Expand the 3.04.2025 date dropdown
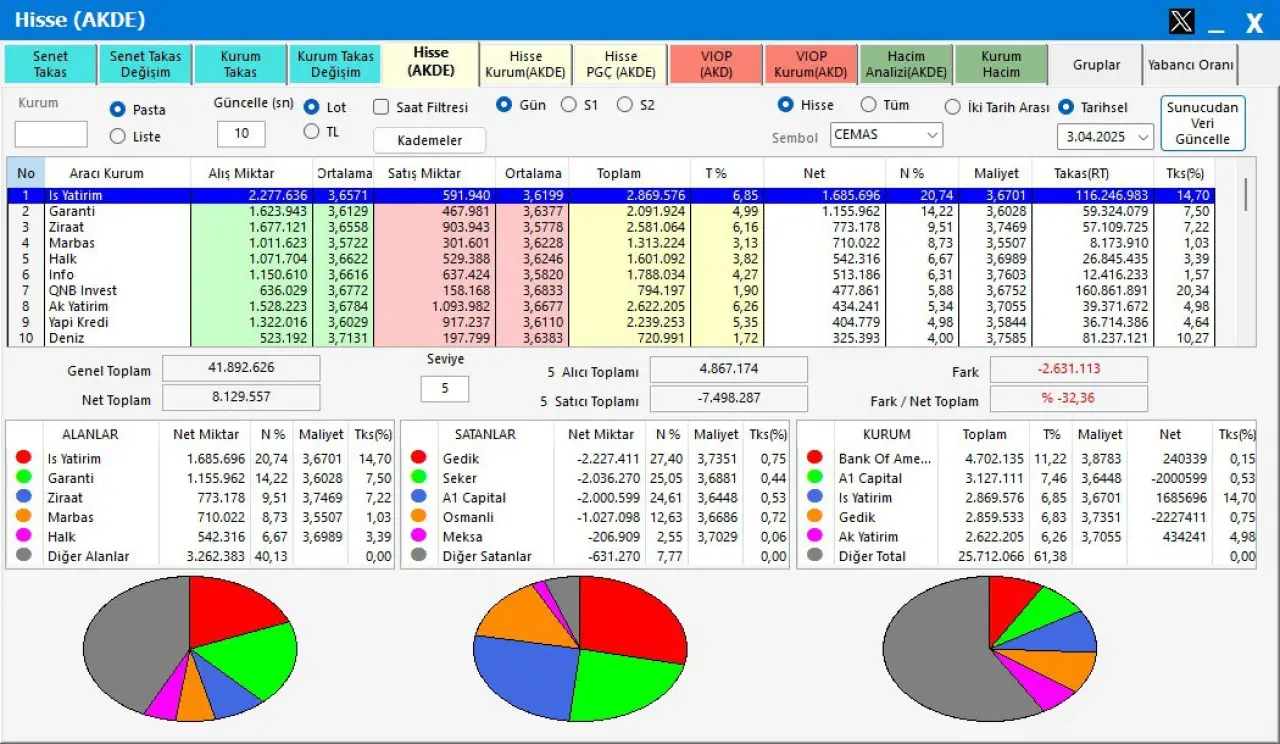 (1104, 136)
